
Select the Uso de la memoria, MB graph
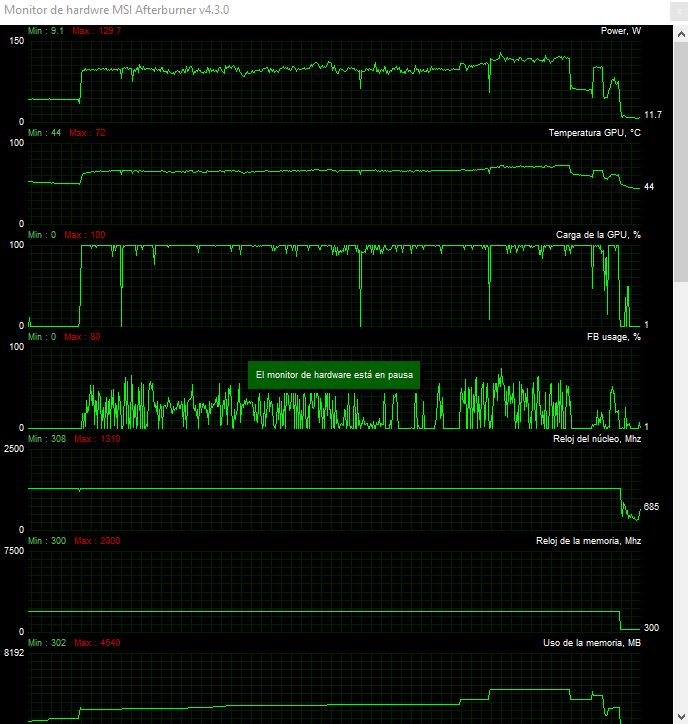point(334,688)
